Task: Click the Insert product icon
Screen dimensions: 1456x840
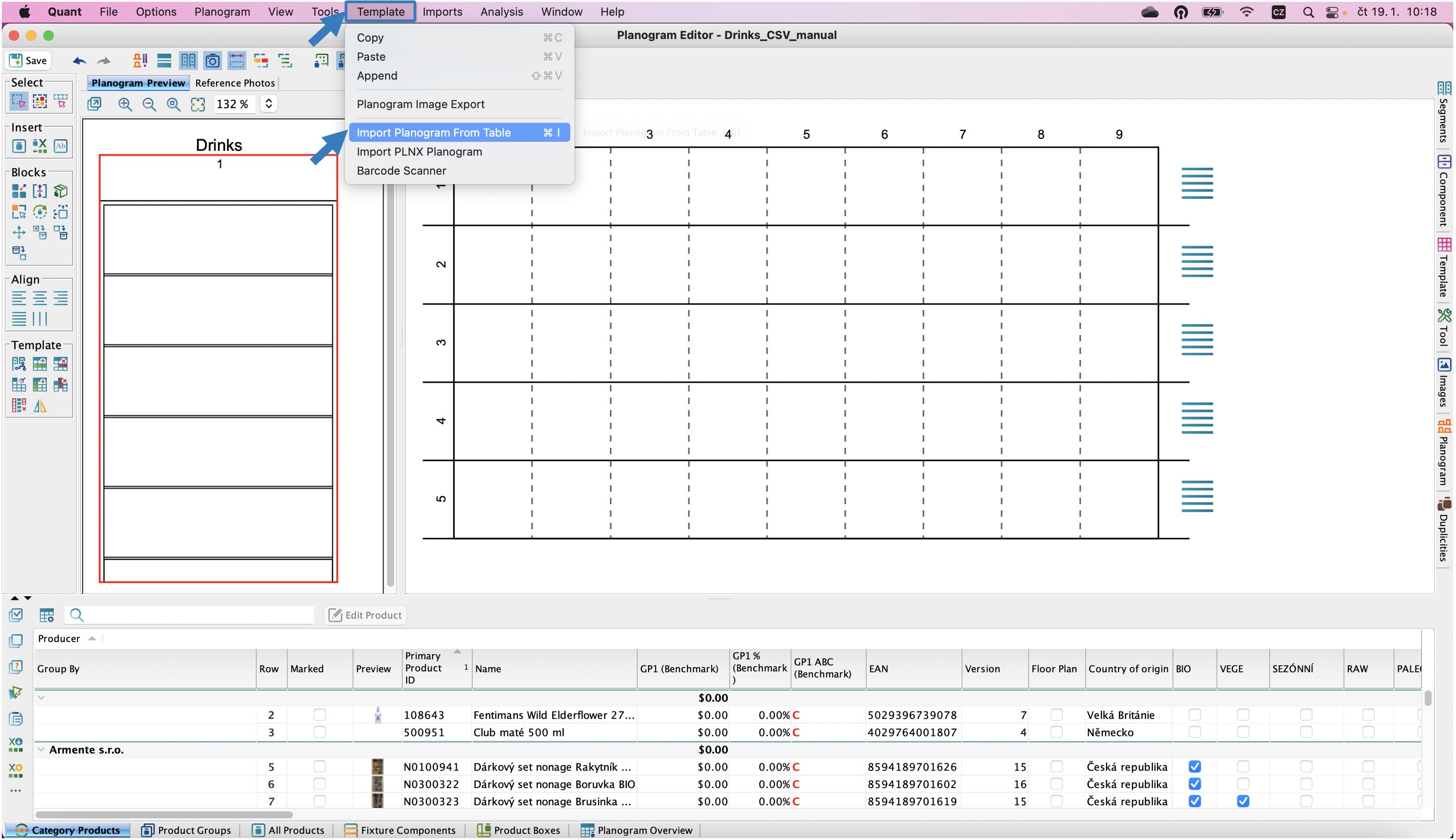Action: [x=19, y=146]
